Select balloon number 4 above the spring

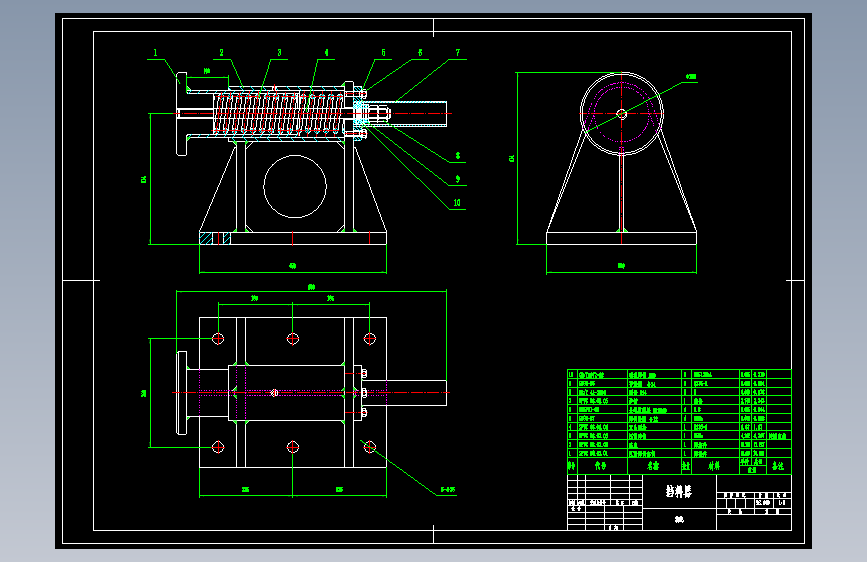click(x=327, y=53)
